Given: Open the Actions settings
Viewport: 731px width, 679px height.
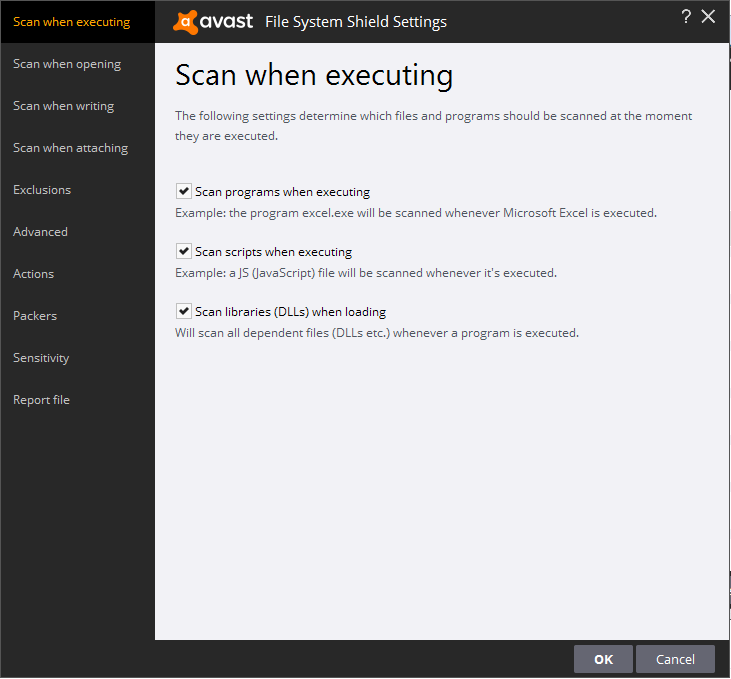Looking at the screenshot, I should [x=33, y=274].
